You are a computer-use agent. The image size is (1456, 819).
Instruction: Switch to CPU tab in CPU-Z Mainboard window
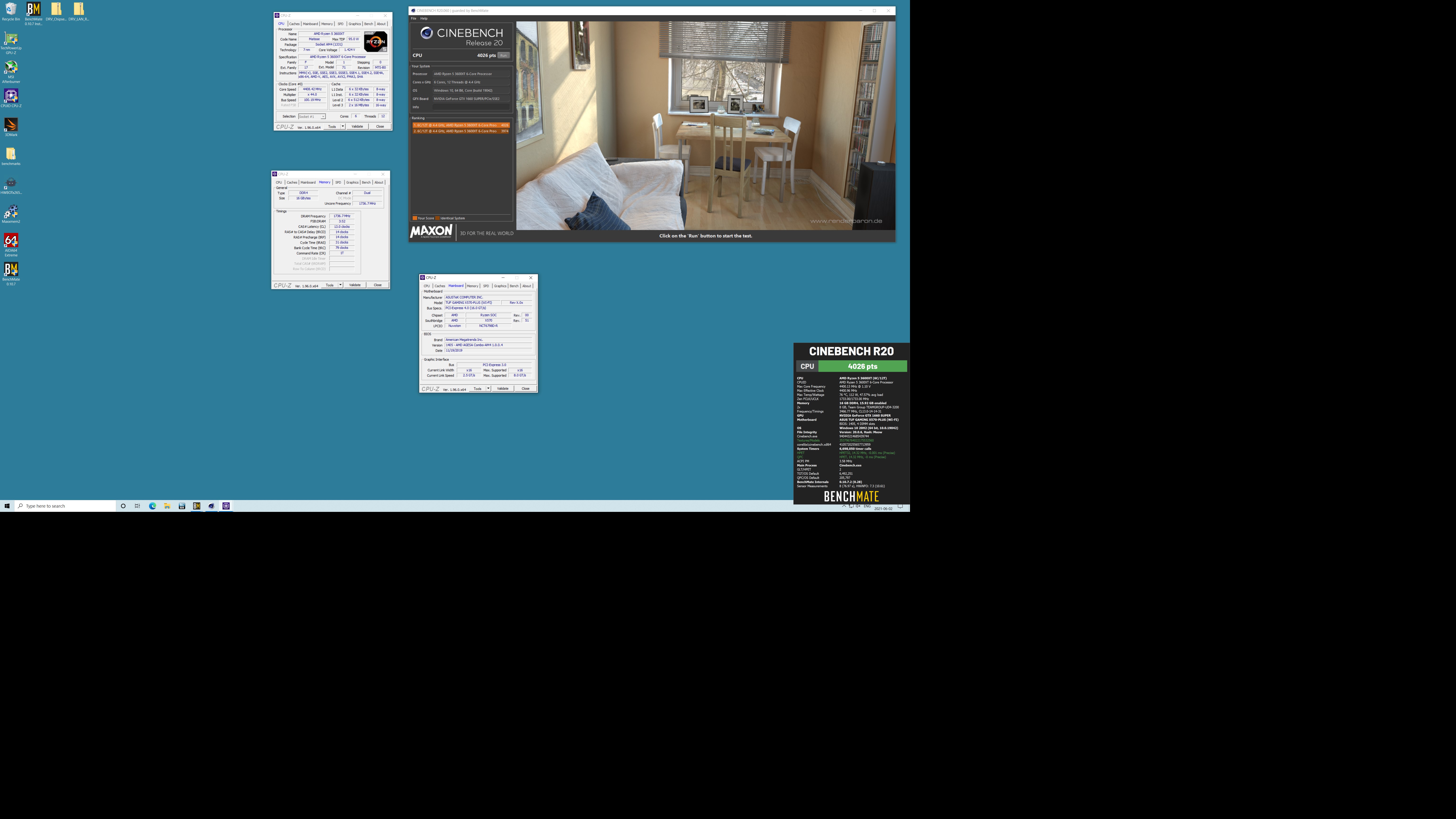427,286
